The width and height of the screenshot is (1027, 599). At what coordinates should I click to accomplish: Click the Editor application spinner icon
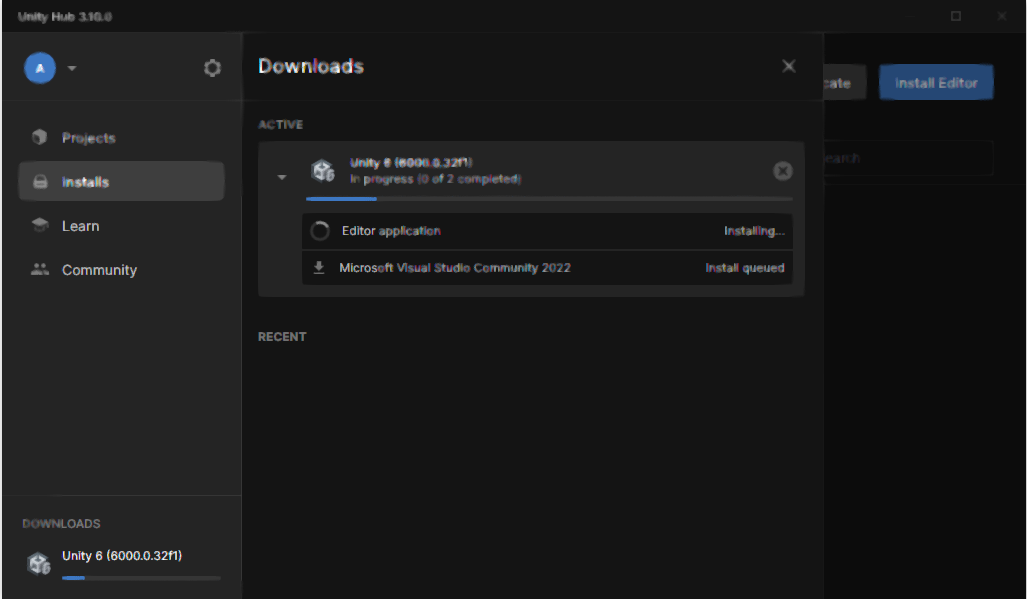click(320, 231)
